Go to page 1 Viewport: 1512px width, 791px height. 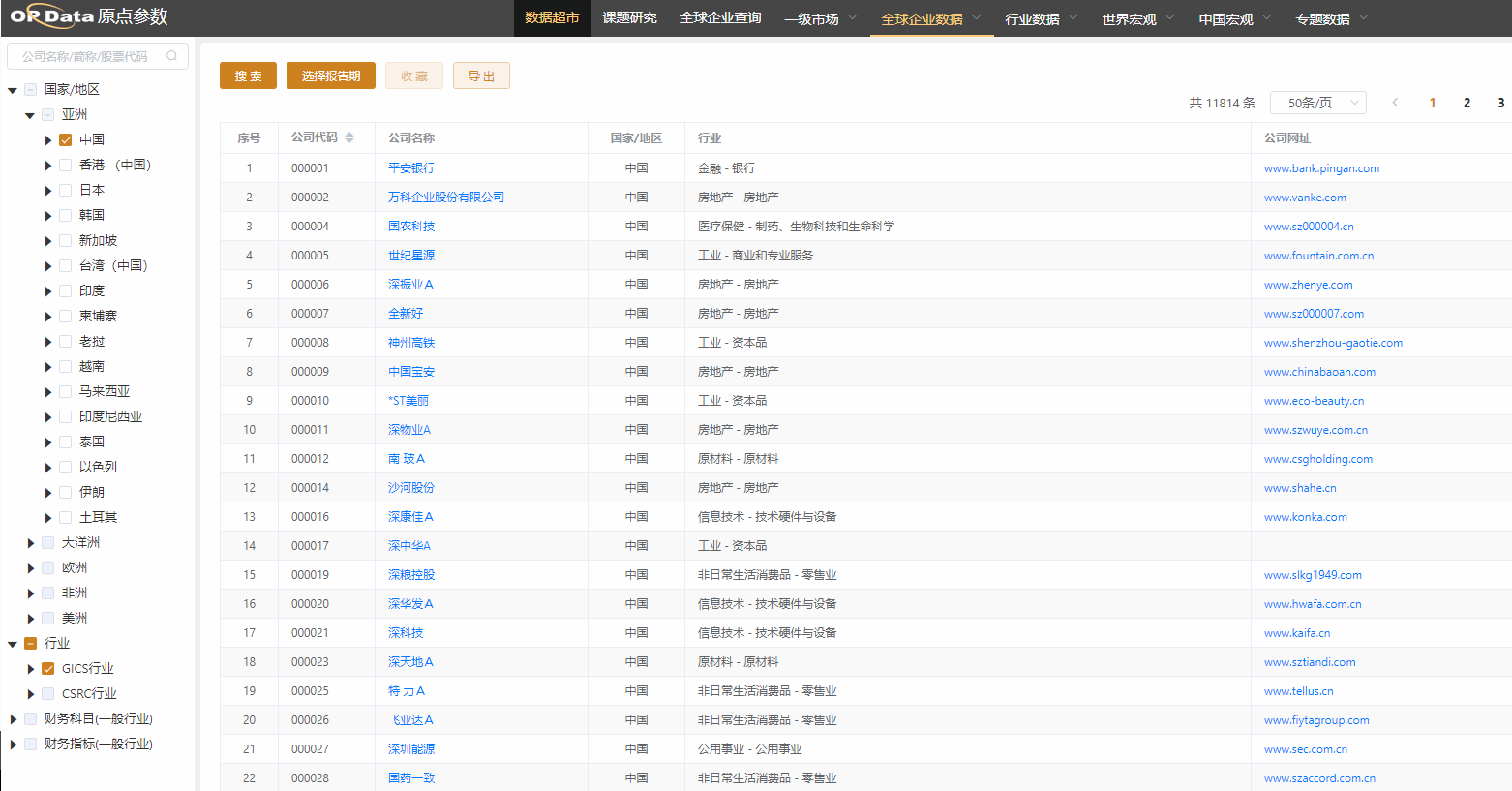click(x=1433, y=103)
